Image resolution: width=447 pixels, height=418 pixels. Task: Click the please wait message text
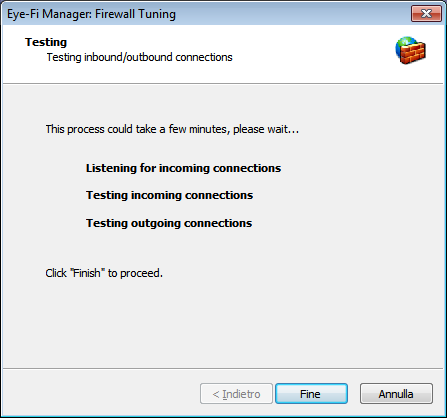pyautogui.click(x=172, y=129)
